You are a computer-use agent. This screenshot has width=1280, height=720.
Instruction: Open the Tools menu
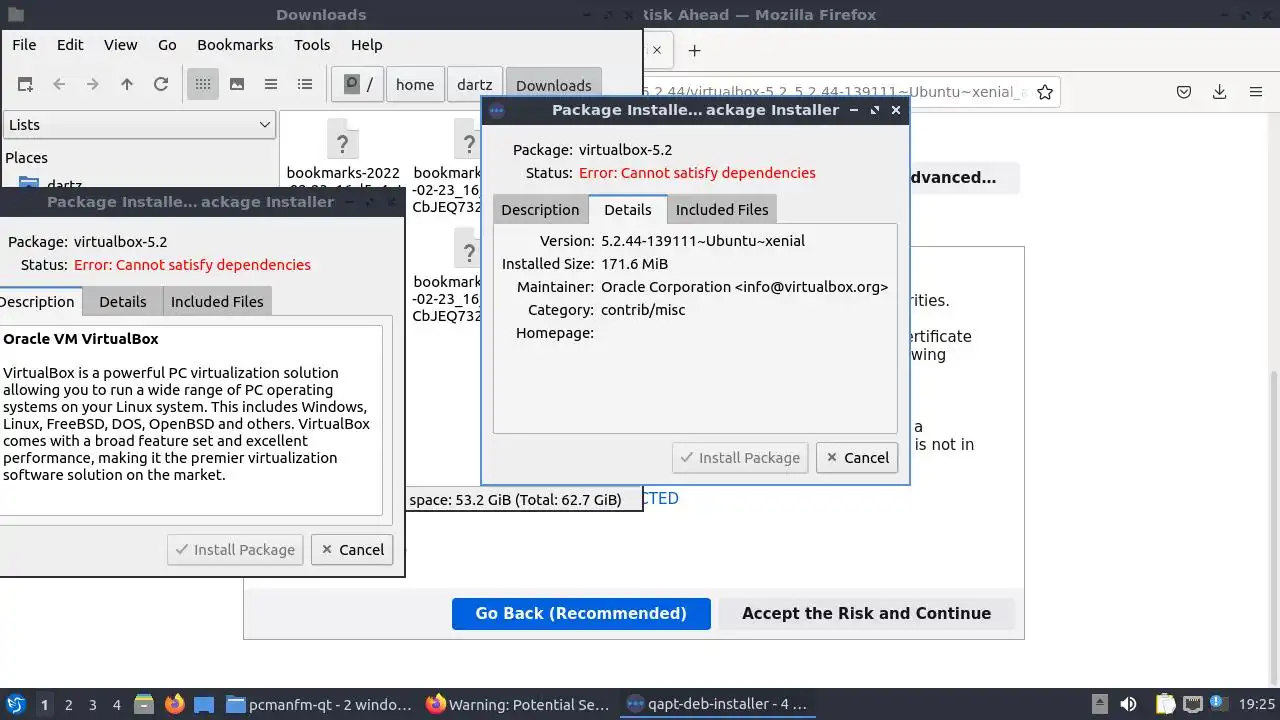pyautogui.click(x=312, y=45)
